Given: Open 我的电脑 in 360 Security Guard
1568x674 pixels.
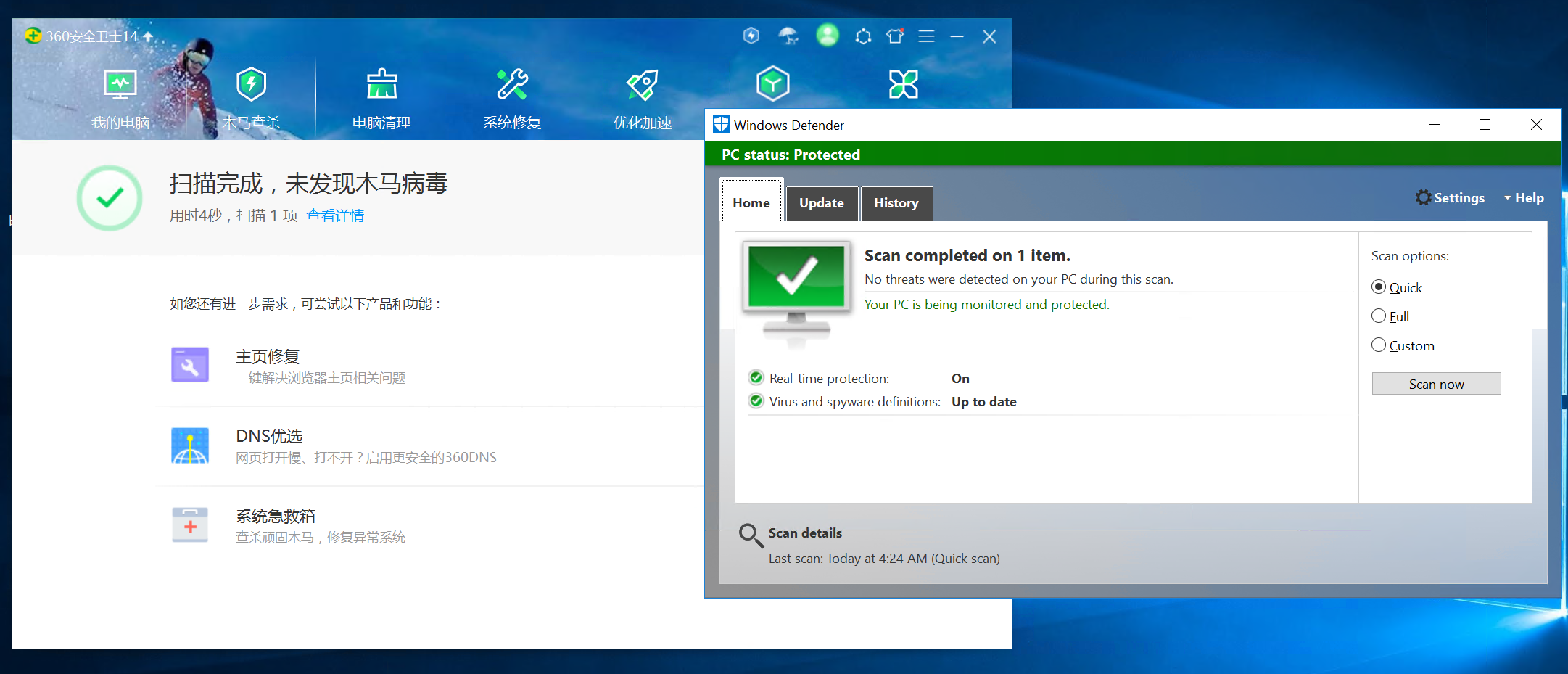Looking at the screenshot, I should pyautogui.click(x=120, y=100).
